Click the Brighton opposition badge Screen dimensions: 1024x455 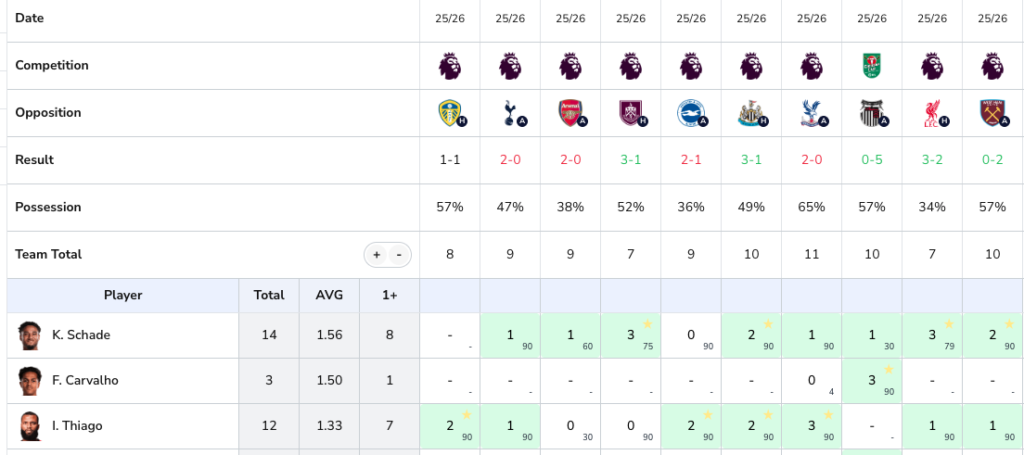[690, 113]
